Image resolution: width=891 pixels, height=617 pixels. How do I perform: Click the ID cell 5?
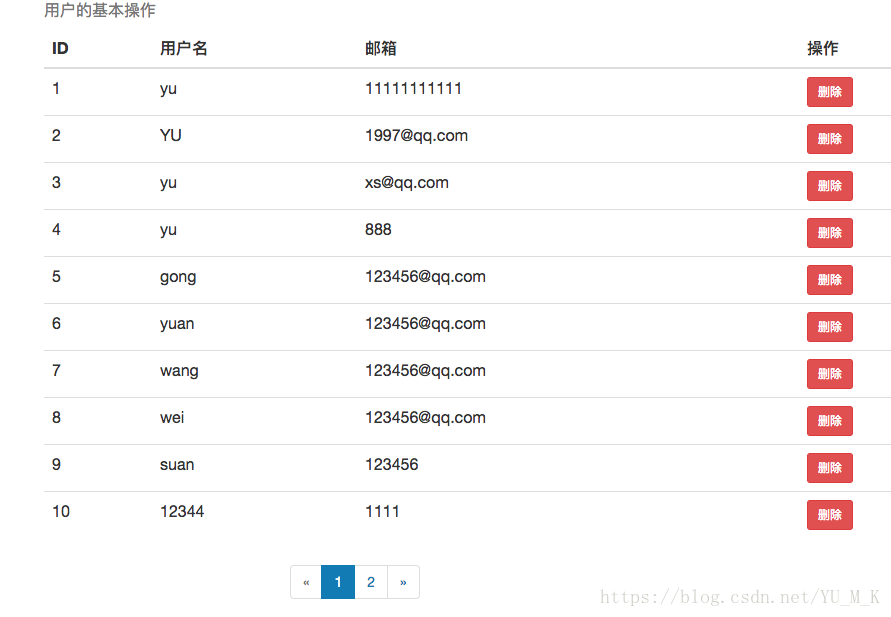(x=56, y=277)
